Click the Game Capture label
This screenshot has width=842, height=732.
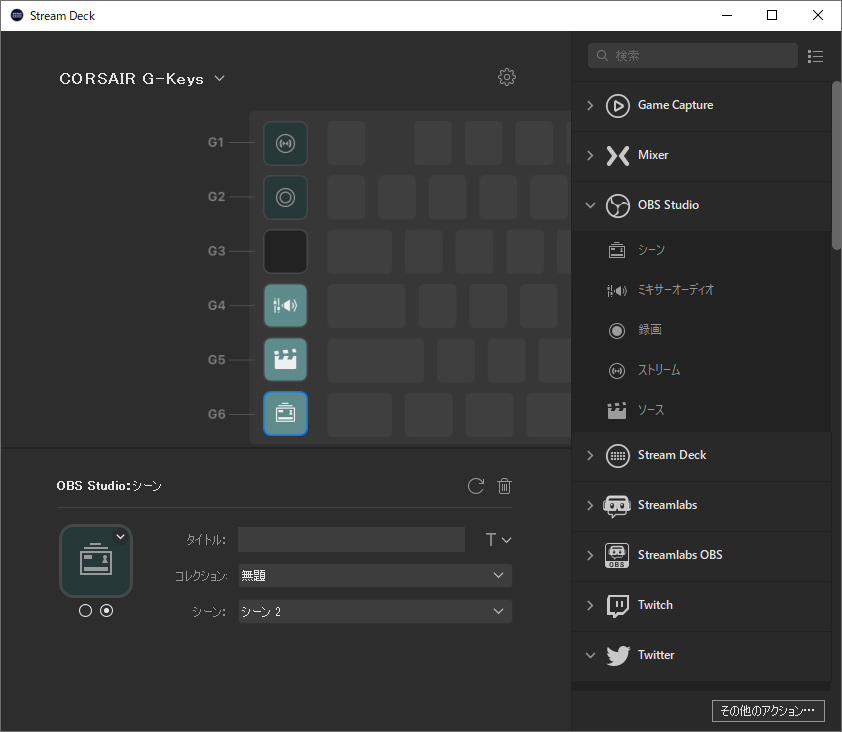click(x=676, y=105)
